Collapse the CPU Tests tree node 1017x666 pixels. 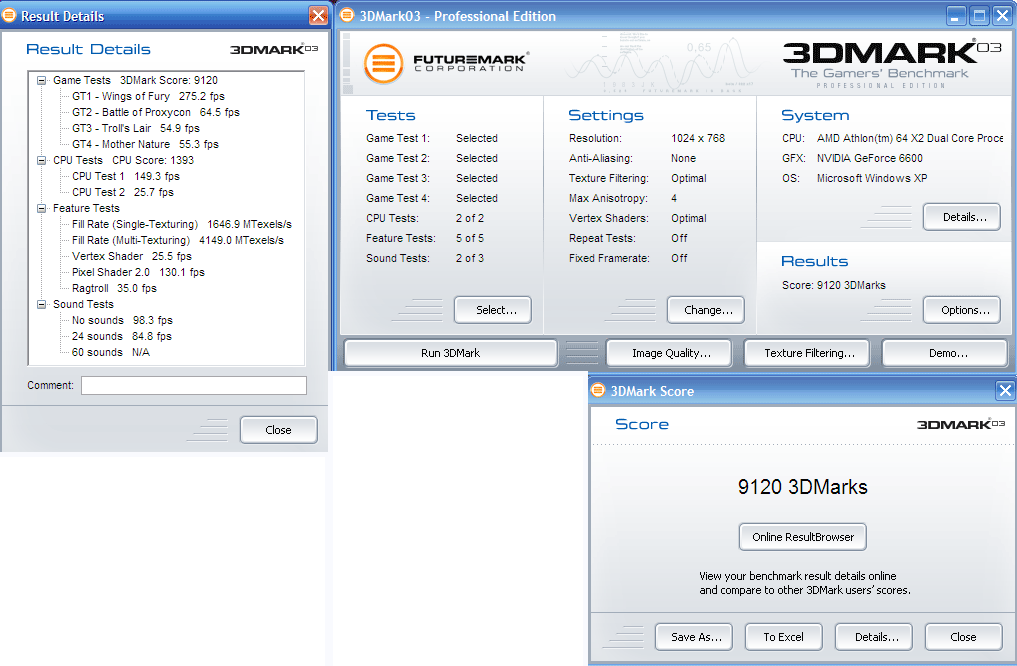tap(42, 160)
